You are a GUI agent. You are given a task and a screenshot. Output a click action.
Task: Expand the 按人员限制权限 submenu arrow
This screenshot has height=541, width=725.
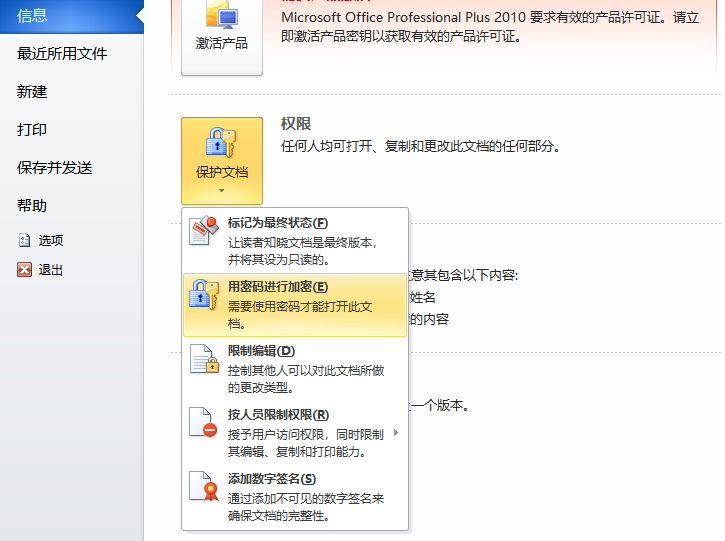click(x=396, y=433)
